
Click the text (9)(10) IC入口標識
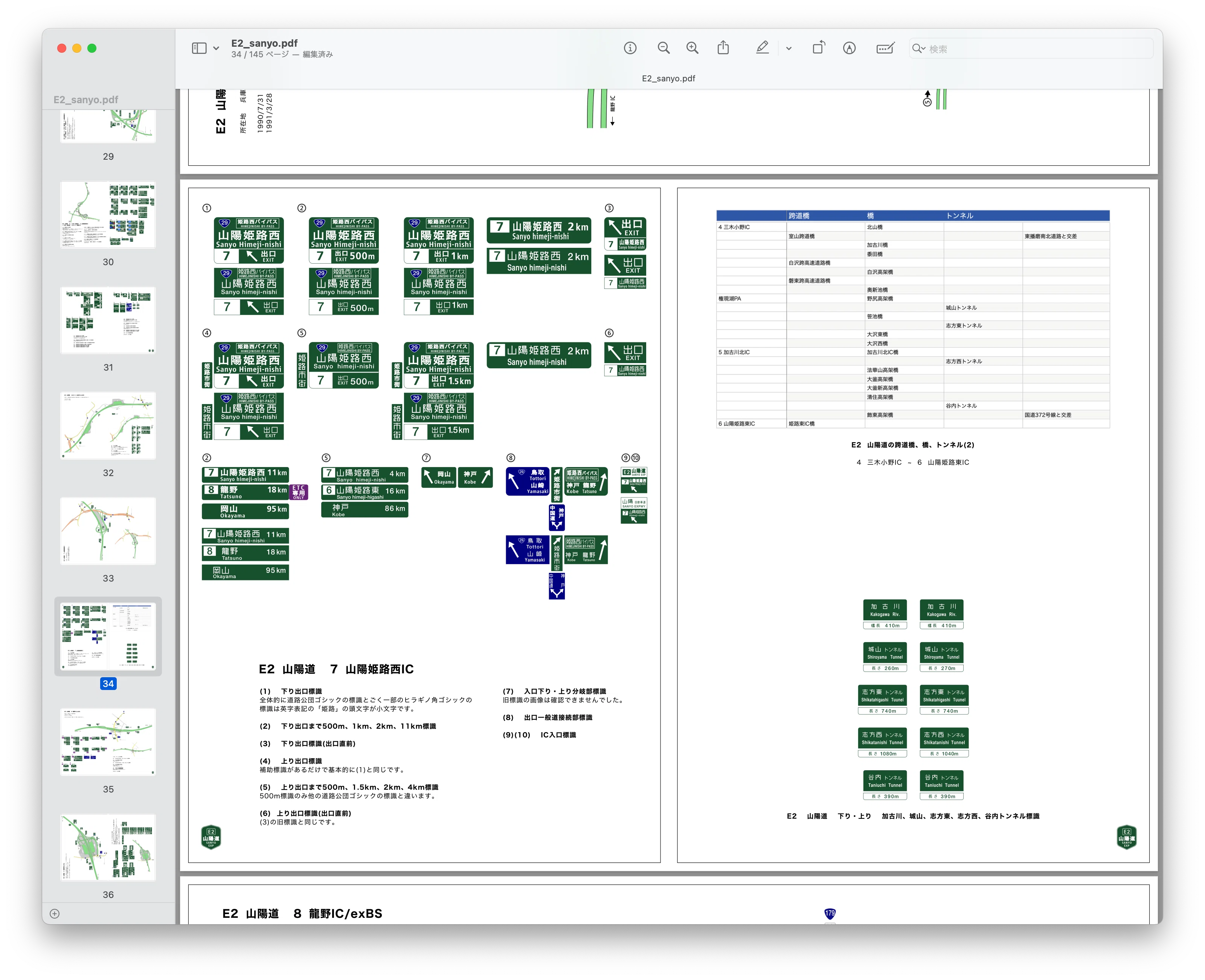(x=539, y=735)
